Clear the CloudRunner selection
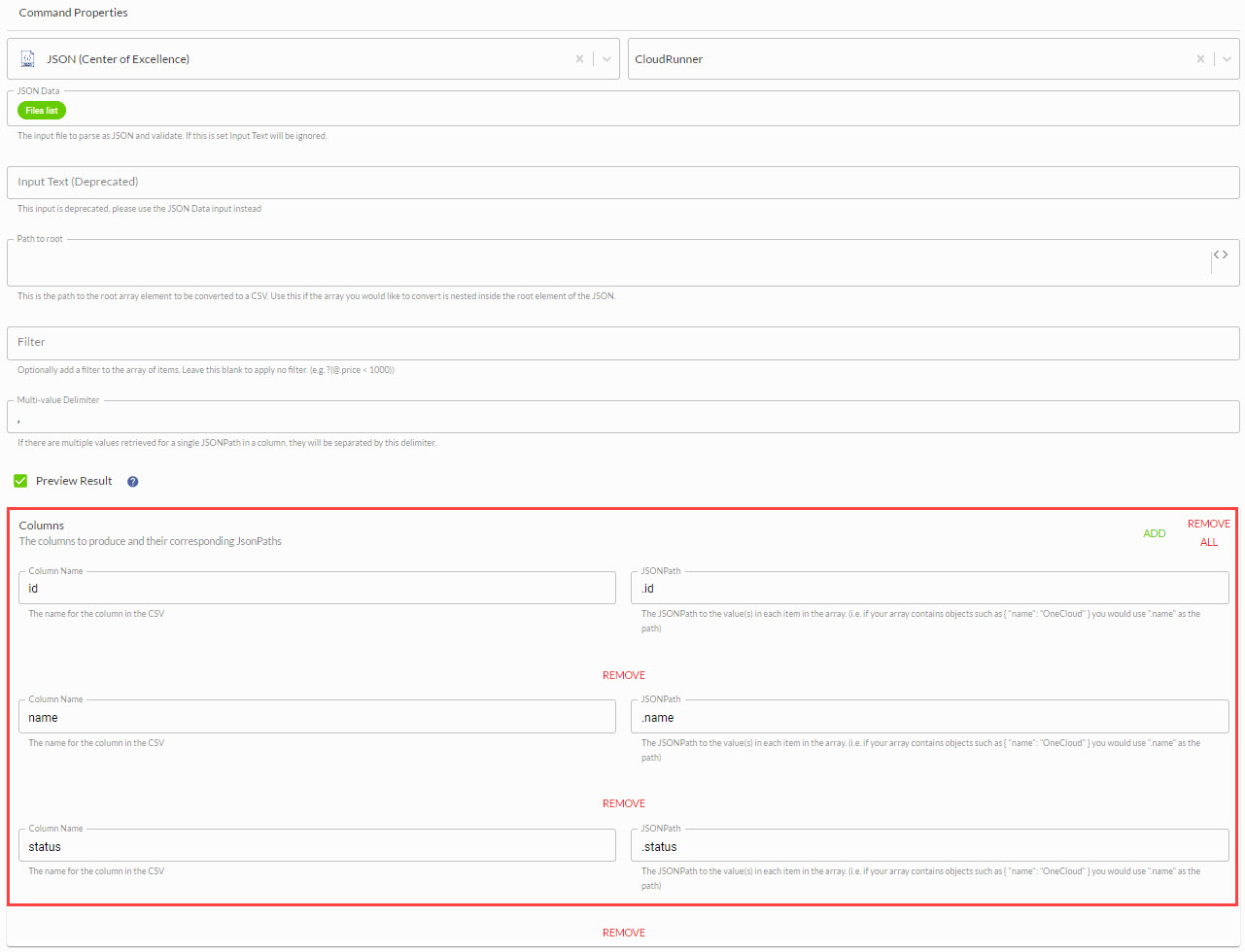This screenshot has width=1245, height=952. pos(1200,59)
